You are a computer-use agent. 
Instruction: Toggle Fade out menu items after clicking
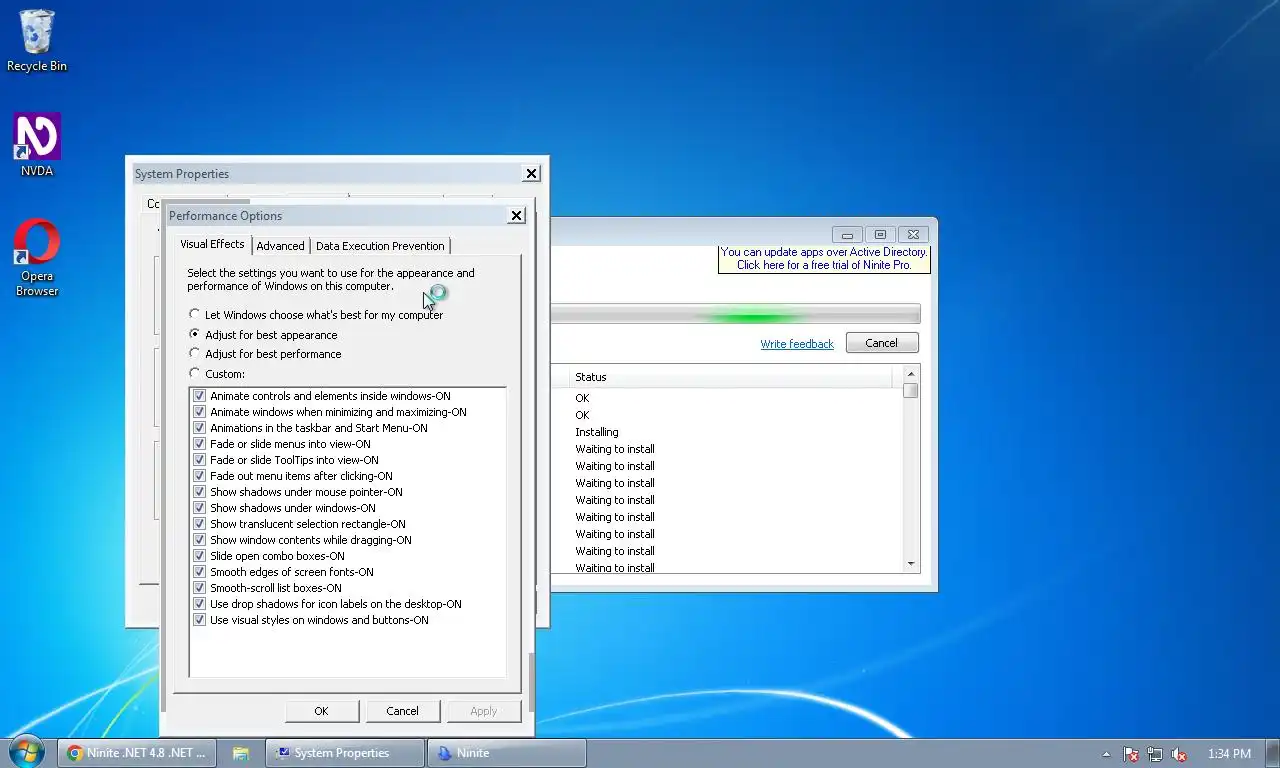point(199,476)
